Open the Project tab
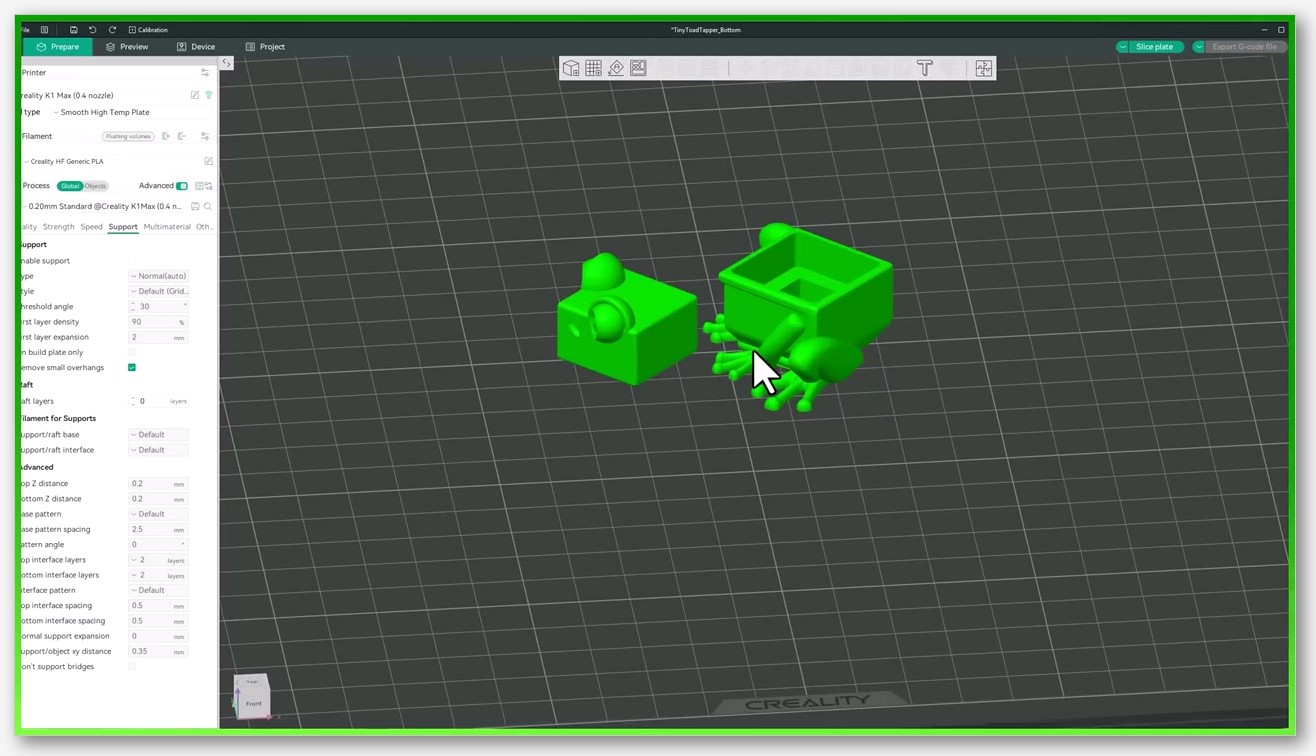1316x756 pixels. (x=265, y=47)
